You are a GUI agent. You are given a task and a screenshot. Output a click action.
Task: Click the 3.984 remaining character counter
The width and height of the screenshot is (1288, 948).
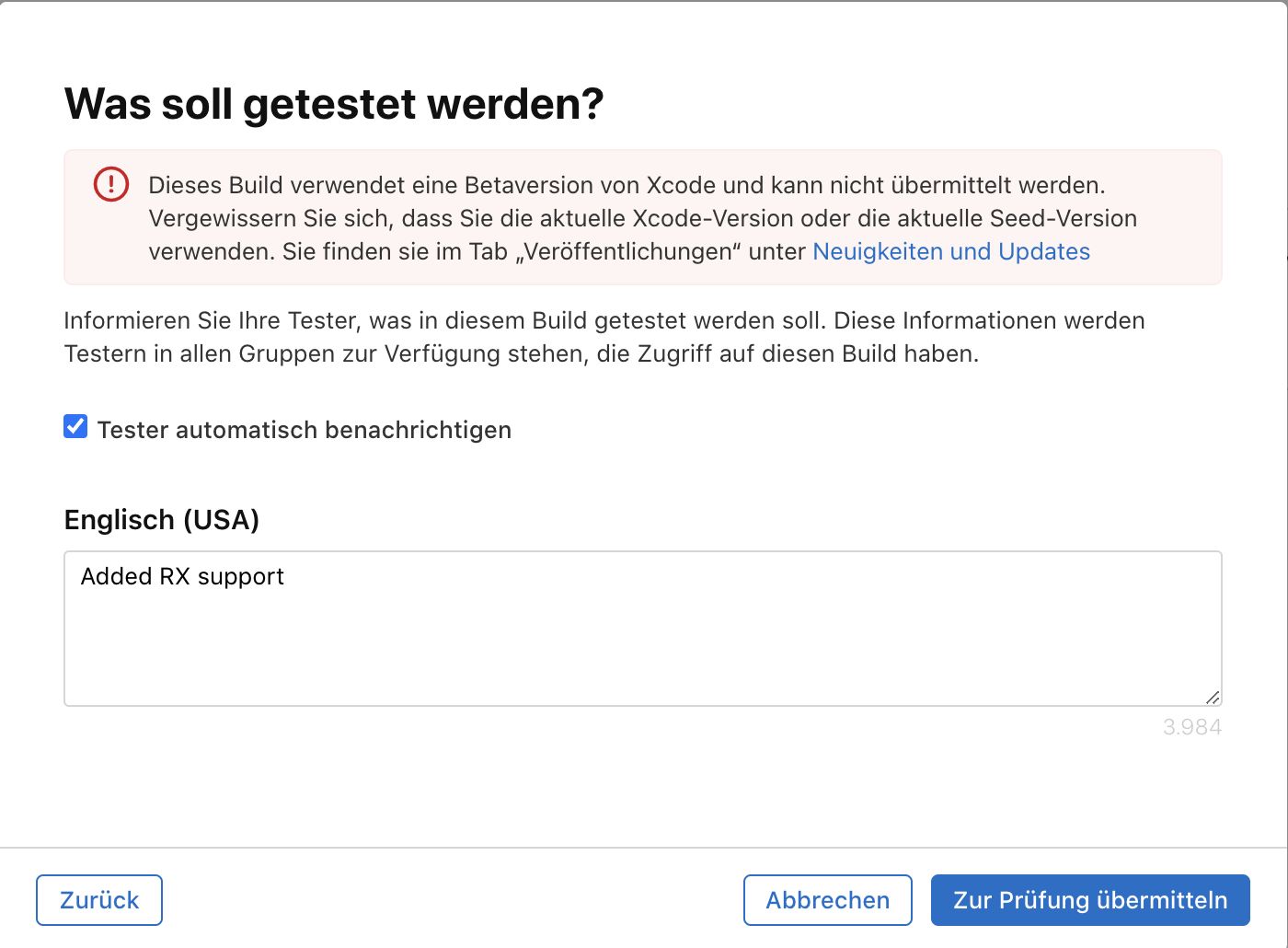tap(1191, 727)
